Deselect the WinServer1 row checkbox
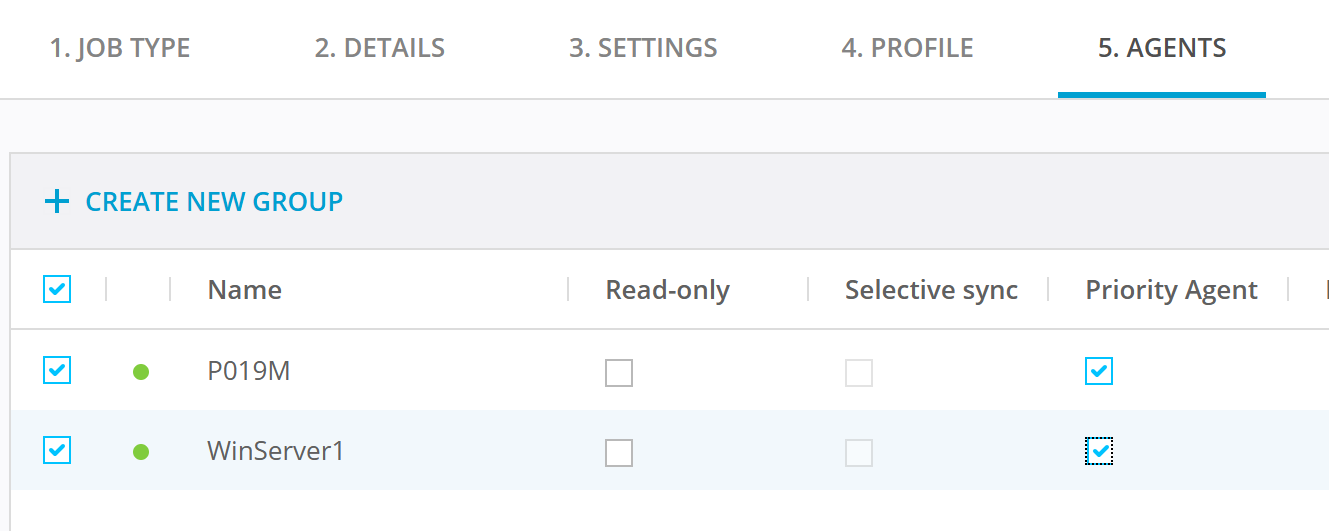The height and width of the screenshot is (531, 1329). pos(58,451)
